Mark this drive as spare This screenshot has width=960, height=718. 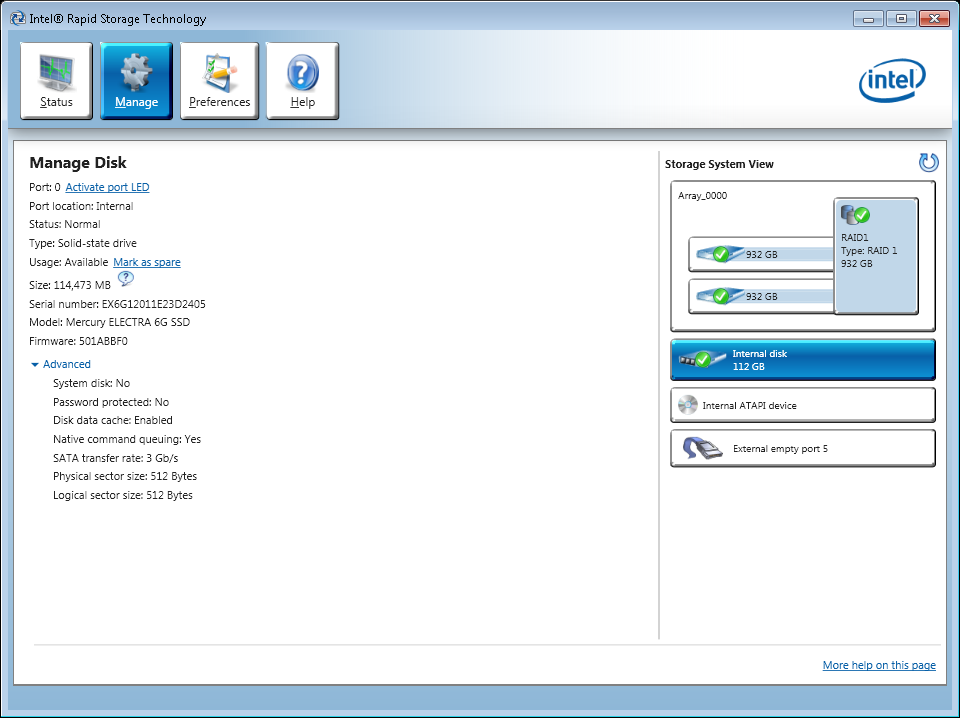pyautogui.click(x=146, y=261)
